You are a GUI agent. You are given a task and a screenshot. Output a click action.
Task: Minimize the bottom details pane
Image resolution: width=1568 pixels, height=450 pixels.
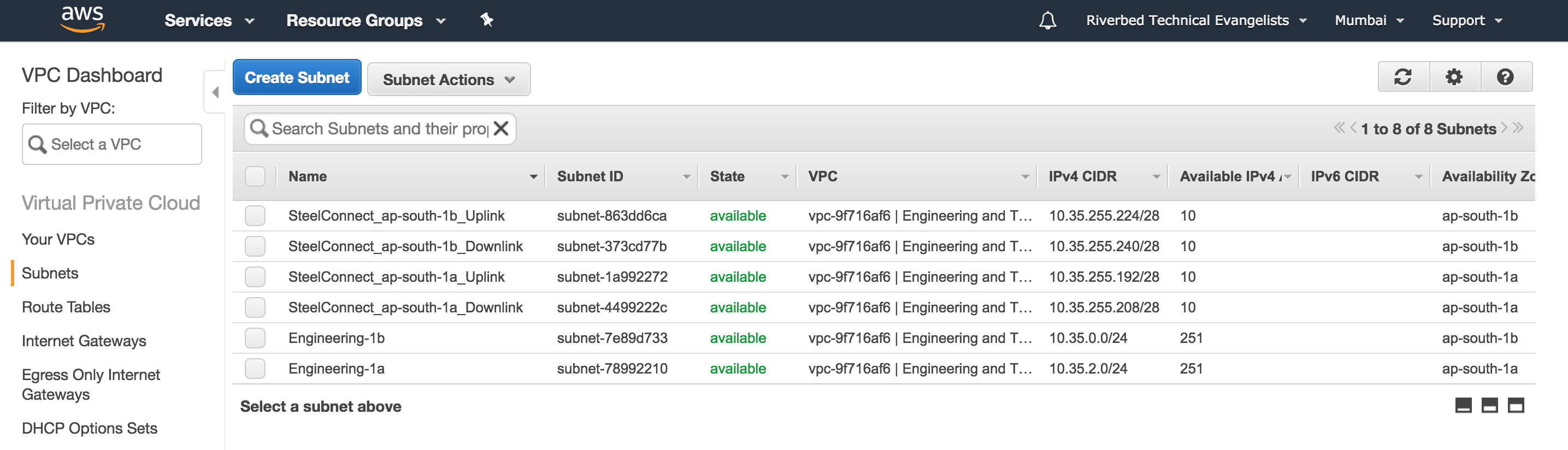(1463, 405)
